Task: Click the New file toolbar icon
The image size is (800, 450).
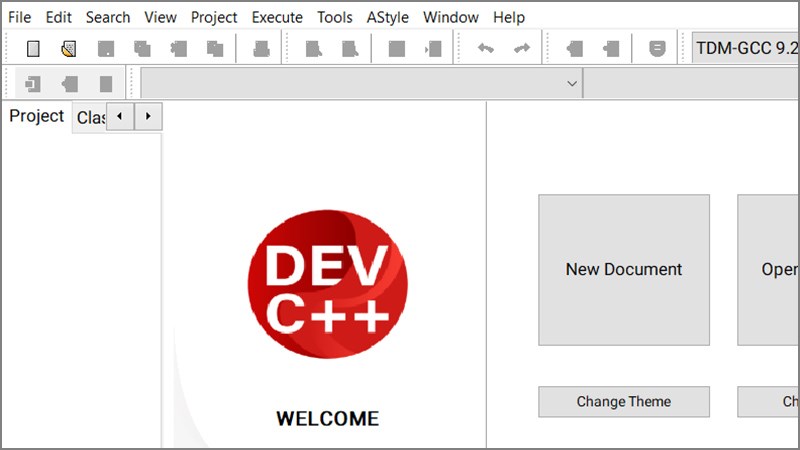Action: (33, 48)
